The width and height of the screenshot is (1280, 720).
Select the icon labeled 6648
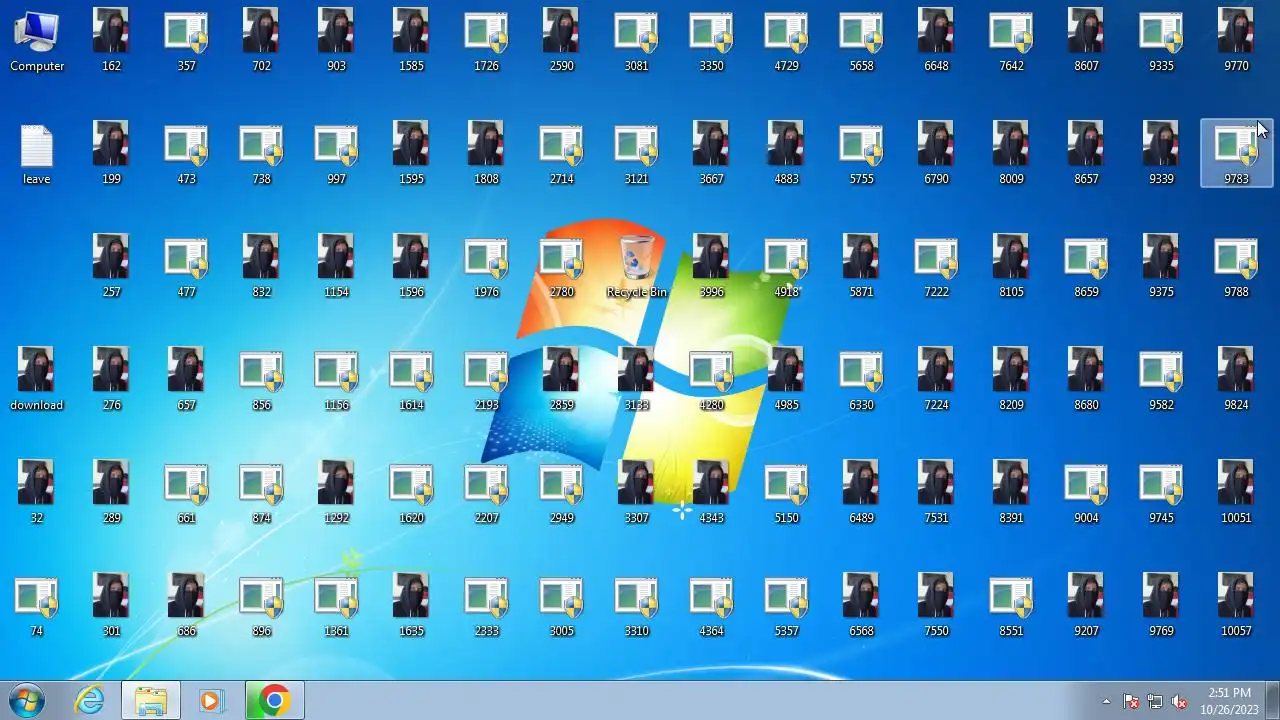tap(936, 41)
